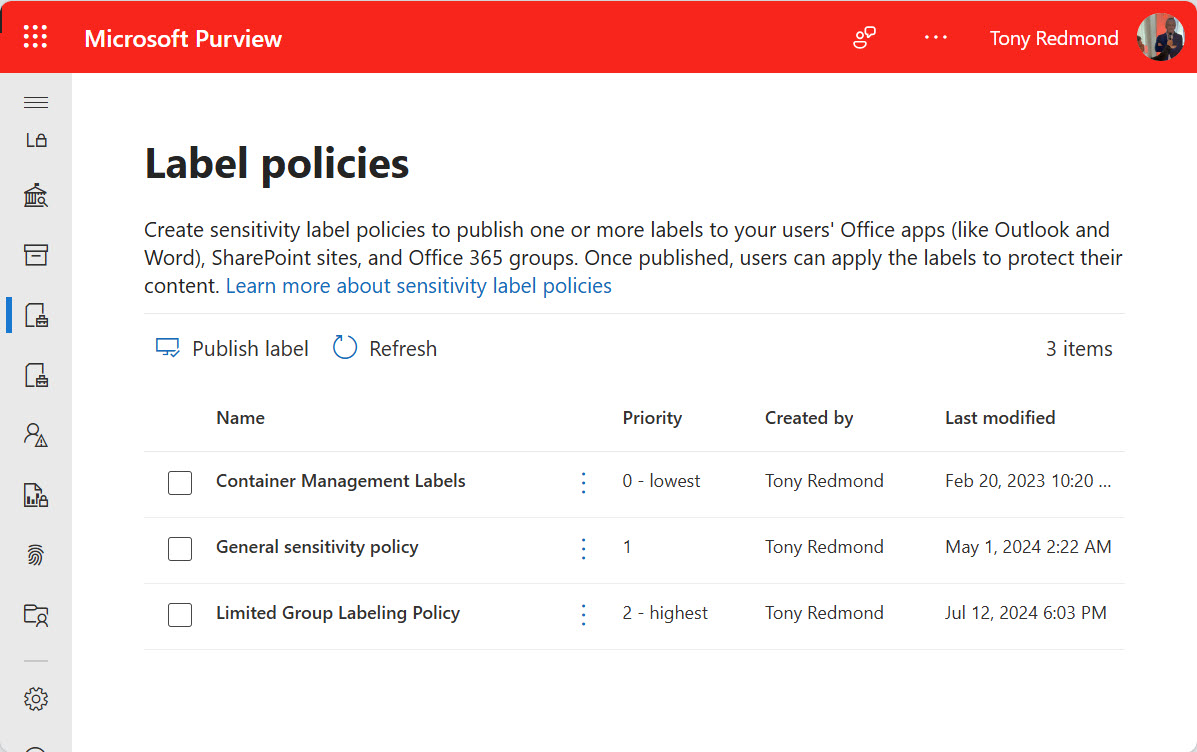This screenshot has height=752, width=1197.
Task: Refresh the label policies list
Action: point(385,349)
